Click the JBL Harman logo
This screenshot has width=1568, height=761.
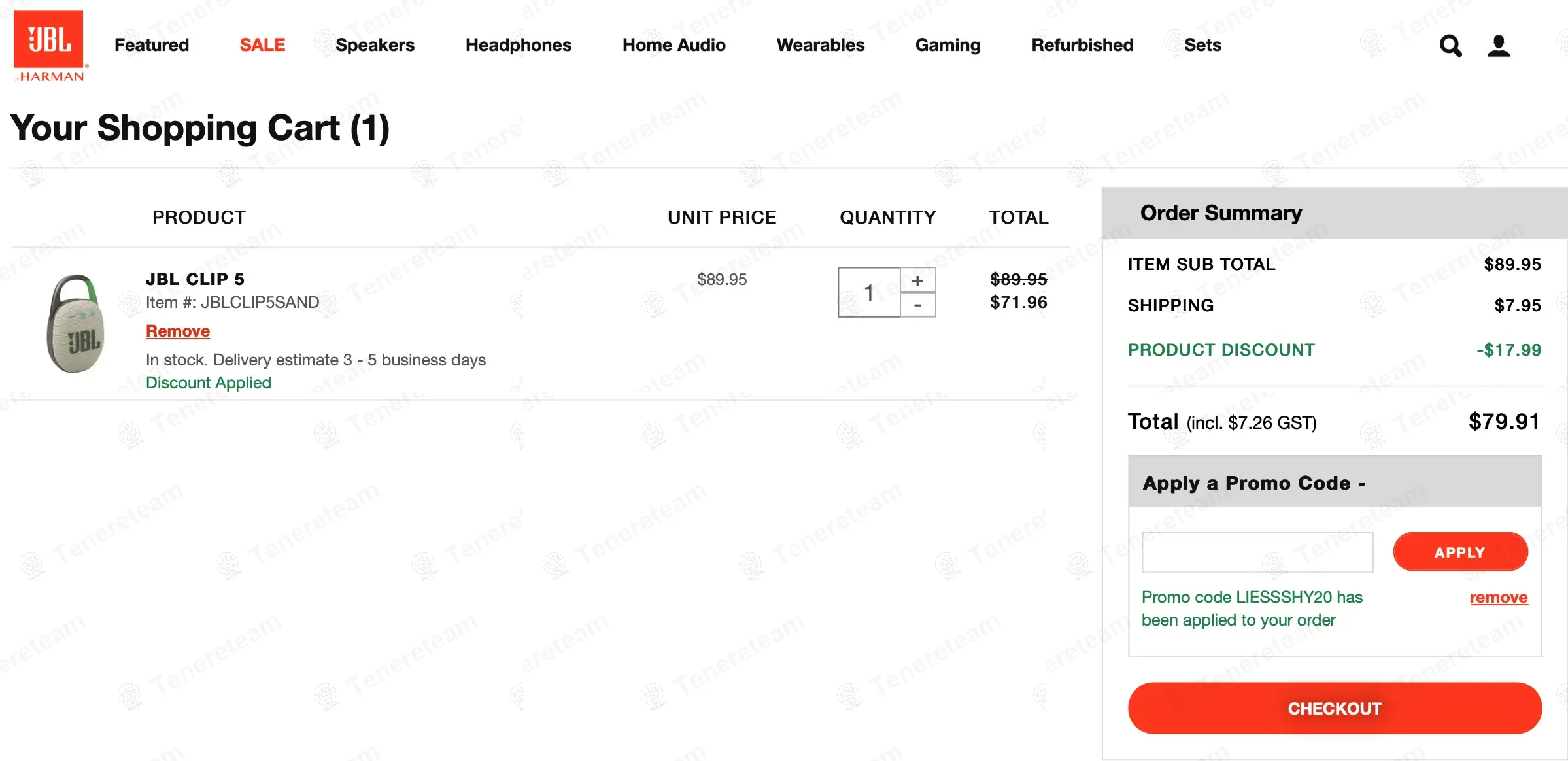[49, 46]
